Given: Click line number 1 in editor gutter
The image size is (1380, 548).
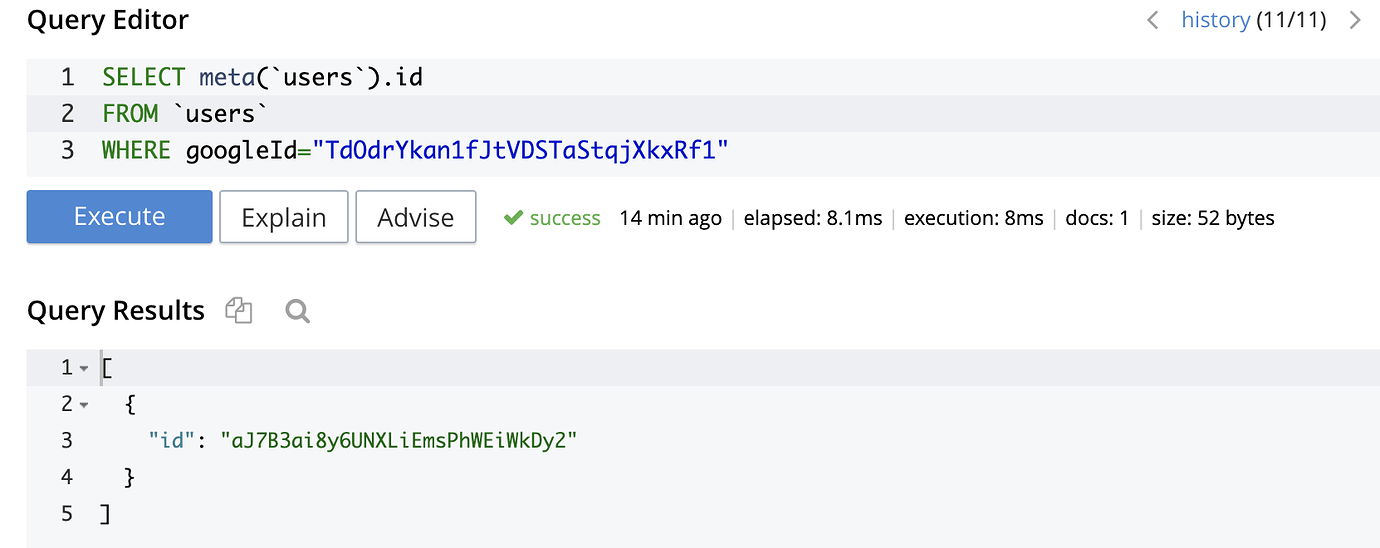Looking at the screenshot, I should click(x=67, y=77).
